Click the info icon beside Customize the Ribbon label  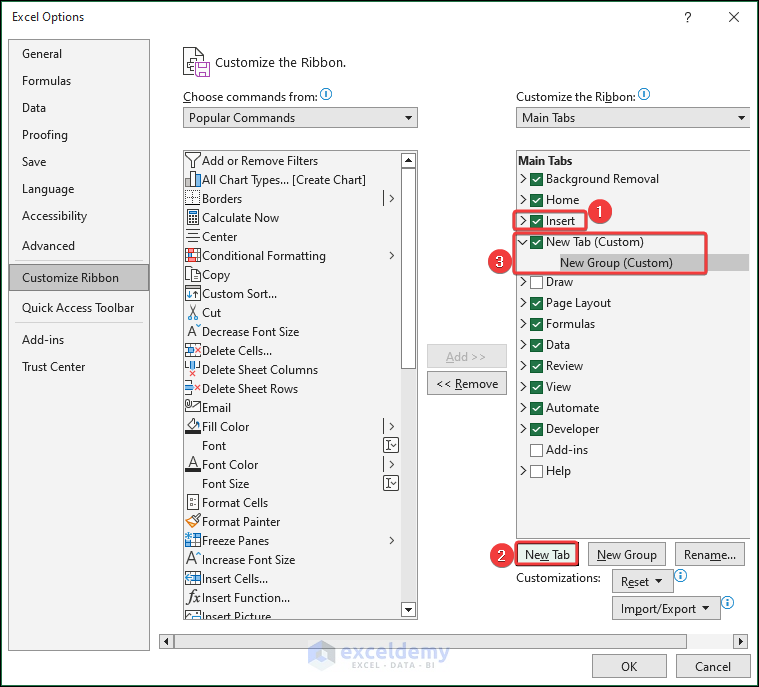[644, 94]
